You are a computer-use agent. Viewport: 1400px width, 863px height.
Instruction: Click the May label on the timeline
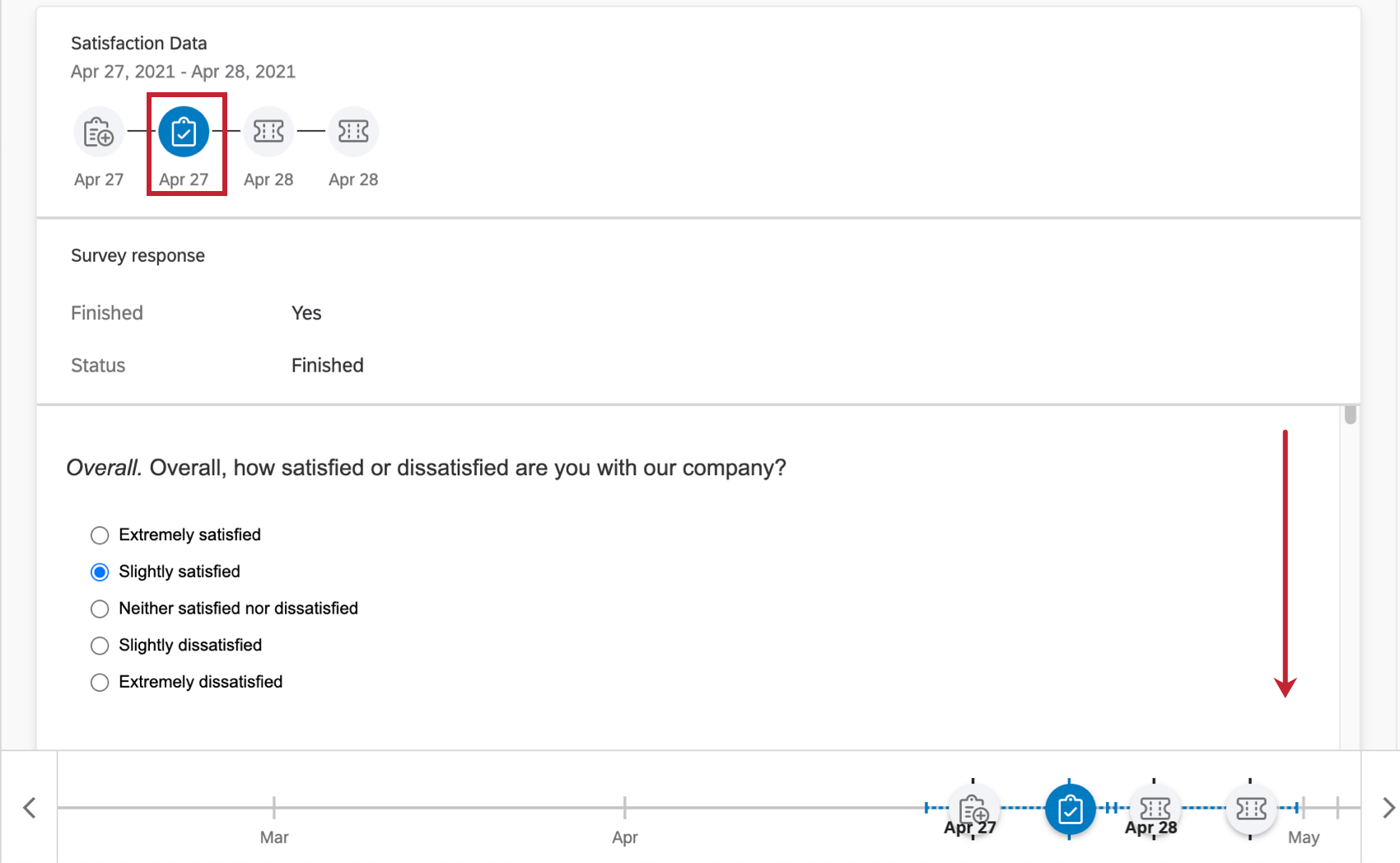point(1304,837)
